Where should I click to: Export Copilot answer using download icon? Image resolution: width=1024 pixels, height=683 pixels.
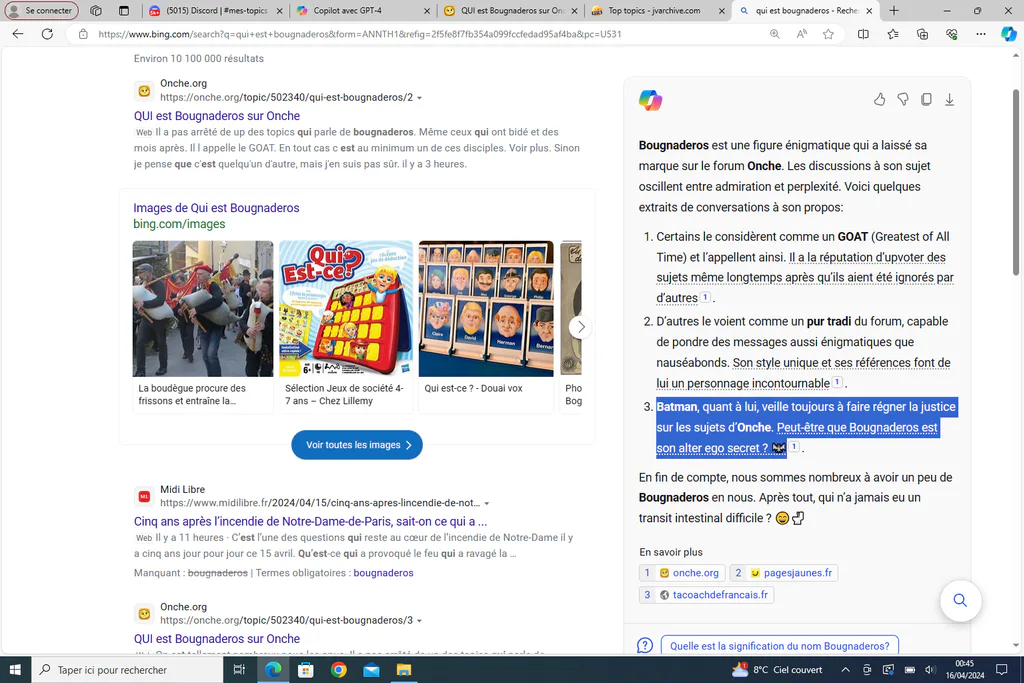coord(950,99)
